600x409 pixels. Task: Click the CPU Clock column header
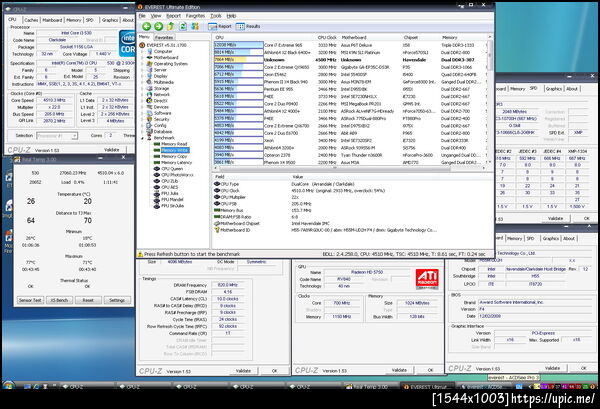(327, 37)
